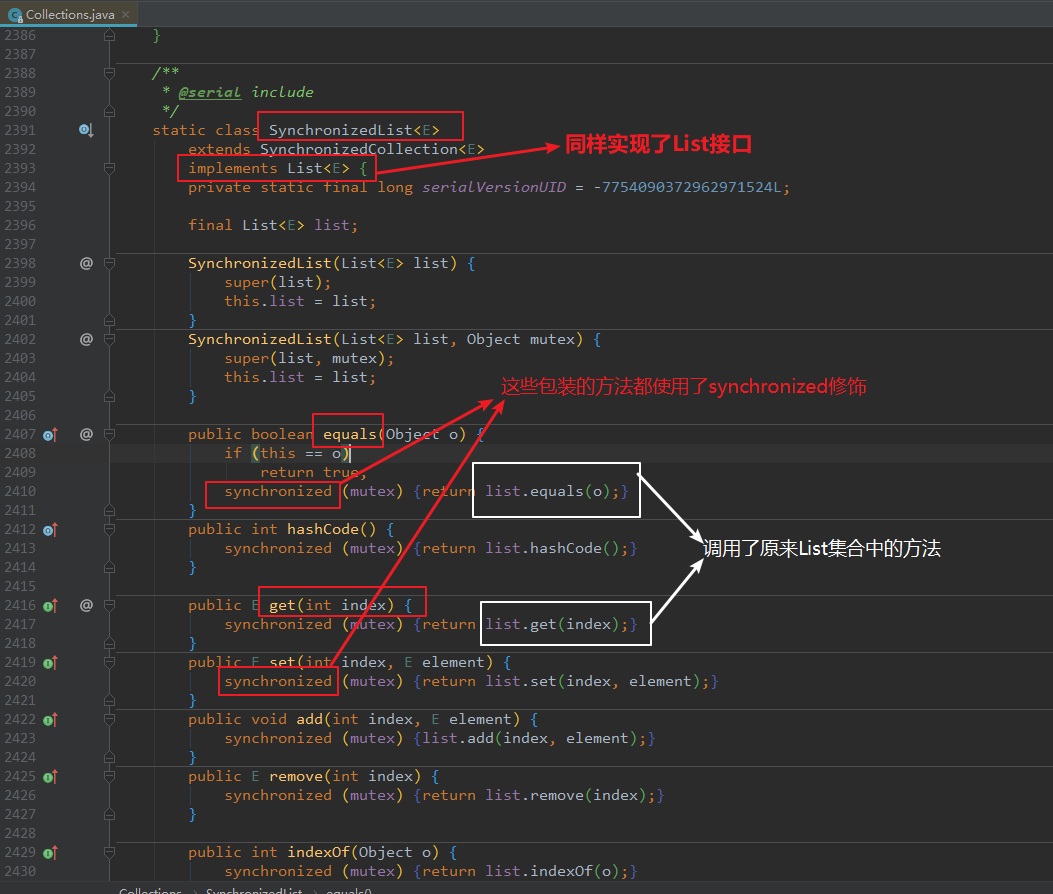Image resolution: width=1053 pixels, height=894 pixels.
Task: Collapse the class body using the fold marker on line 2393
Action: pyautogui.click(x=109, y=168)
